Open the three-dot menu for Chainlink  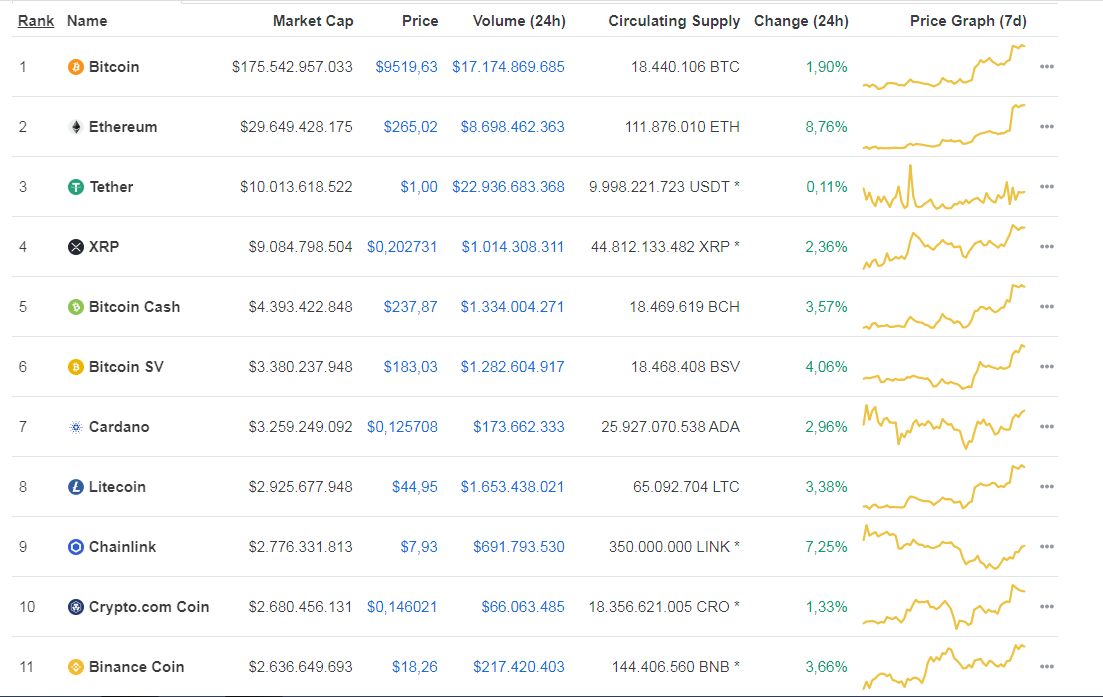[x=1047, y=547]
